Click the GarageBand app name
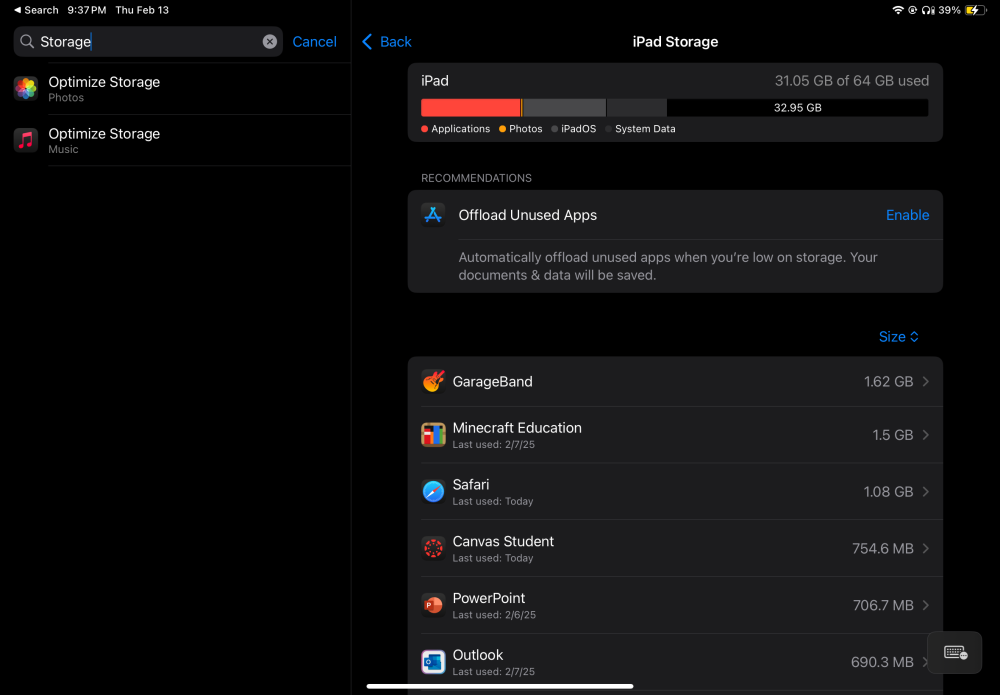Screen dimensions: 1000x695 coord(492,381)
